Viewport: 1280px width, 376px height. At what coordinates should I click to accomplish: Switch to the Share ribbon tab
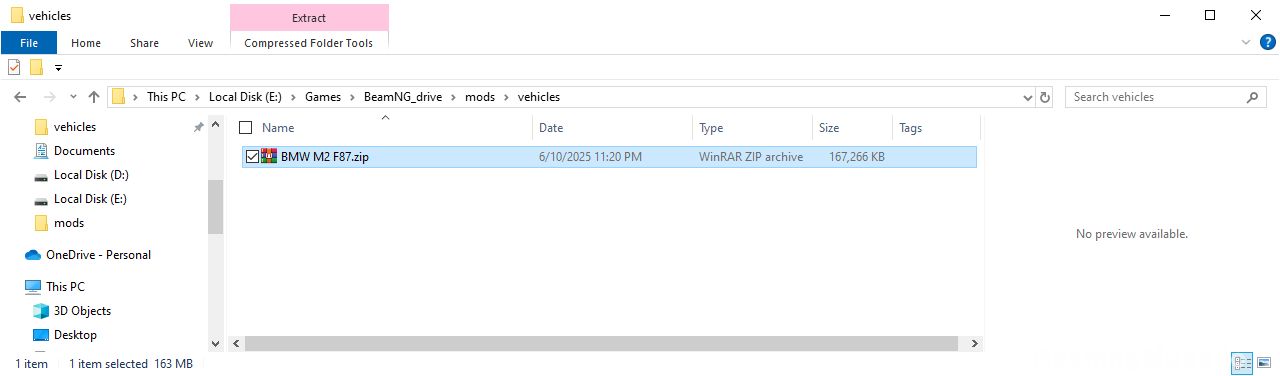point(144,43)
